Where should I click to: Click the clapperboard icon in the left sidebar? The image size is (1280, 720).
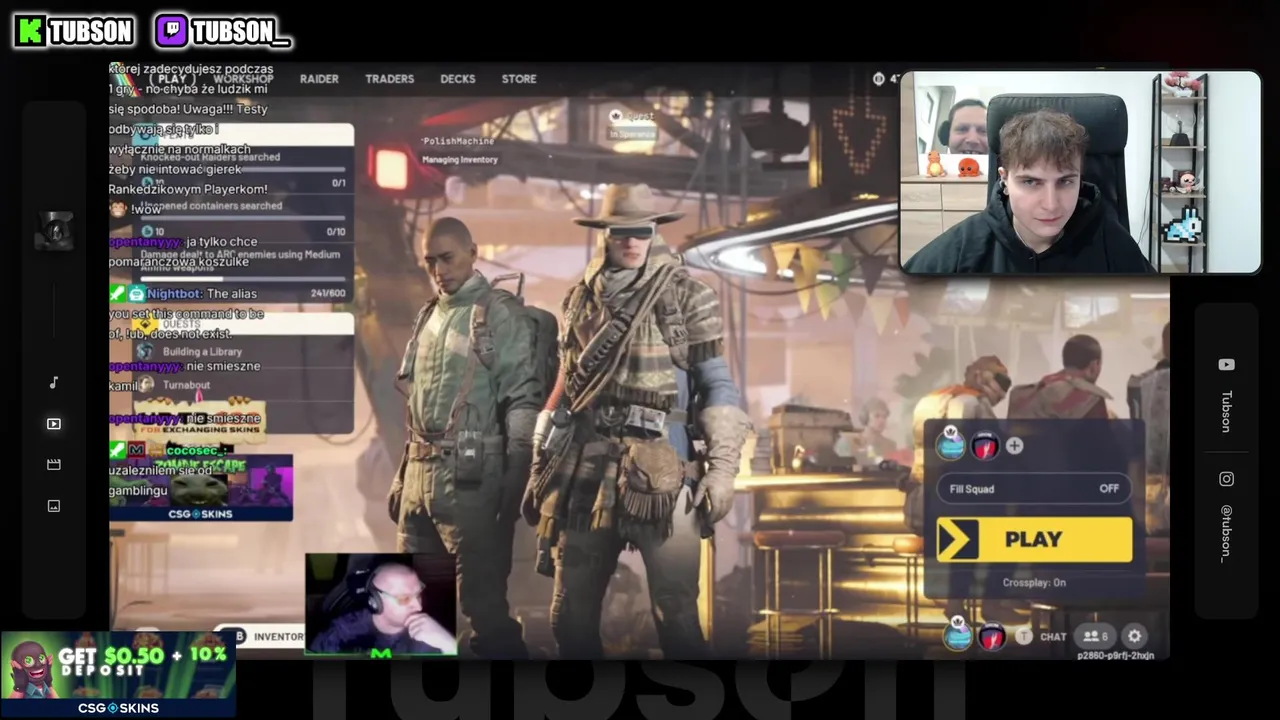(54, 465)
